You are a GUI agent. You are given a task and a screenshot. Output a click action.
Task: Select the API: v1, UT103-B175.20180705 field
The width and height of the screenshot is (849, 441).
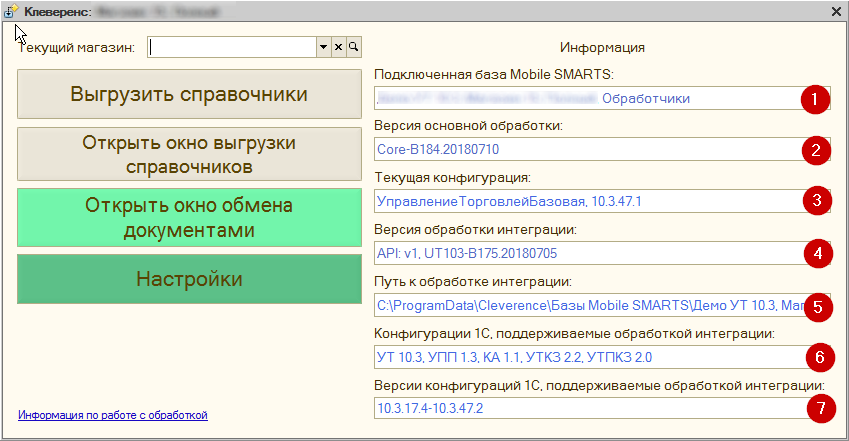(x=602, y=253)
